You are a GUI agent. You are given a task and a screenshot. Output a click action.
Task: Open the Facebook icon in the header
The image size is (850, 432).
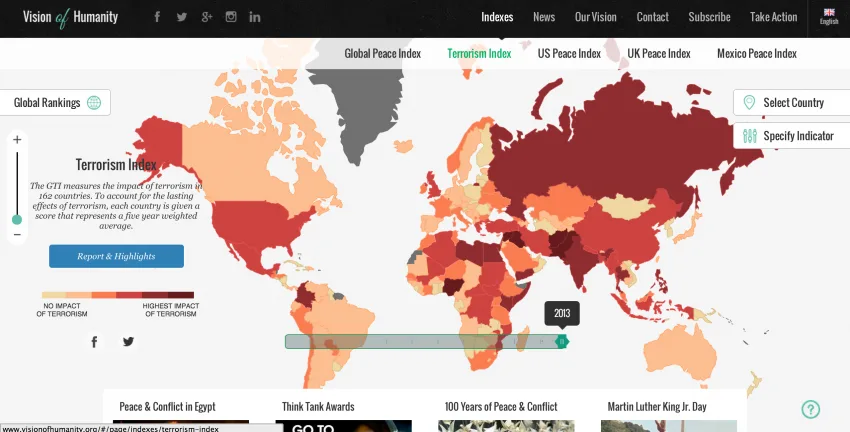[x=157, y=17]
